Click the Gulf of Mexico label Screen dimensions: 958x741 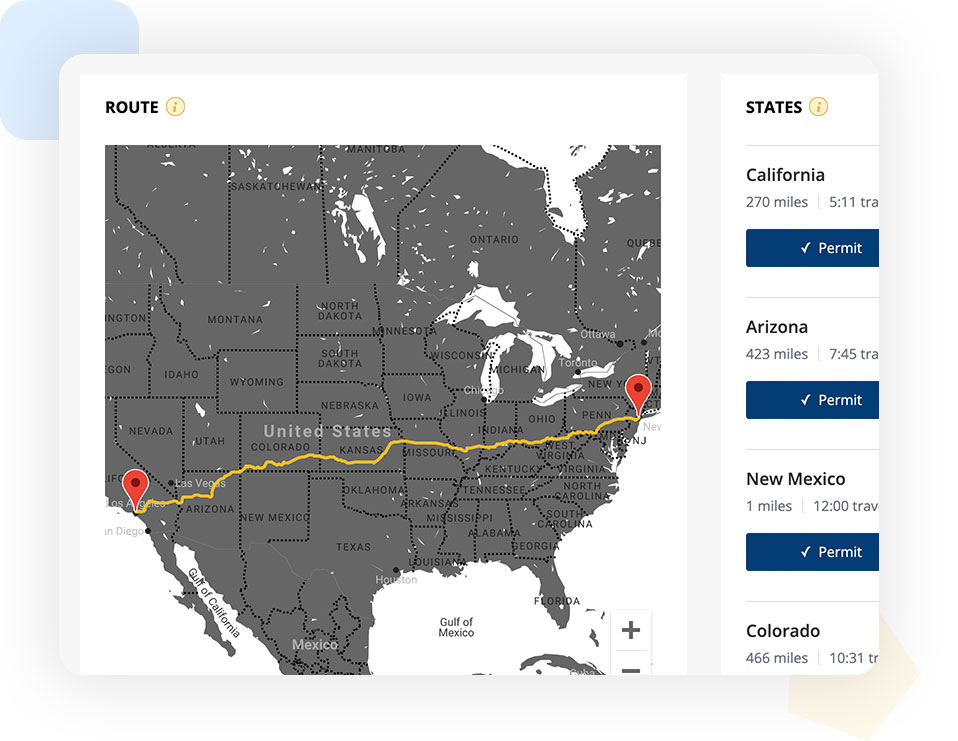pyautogui.click(x=456, y=627)
